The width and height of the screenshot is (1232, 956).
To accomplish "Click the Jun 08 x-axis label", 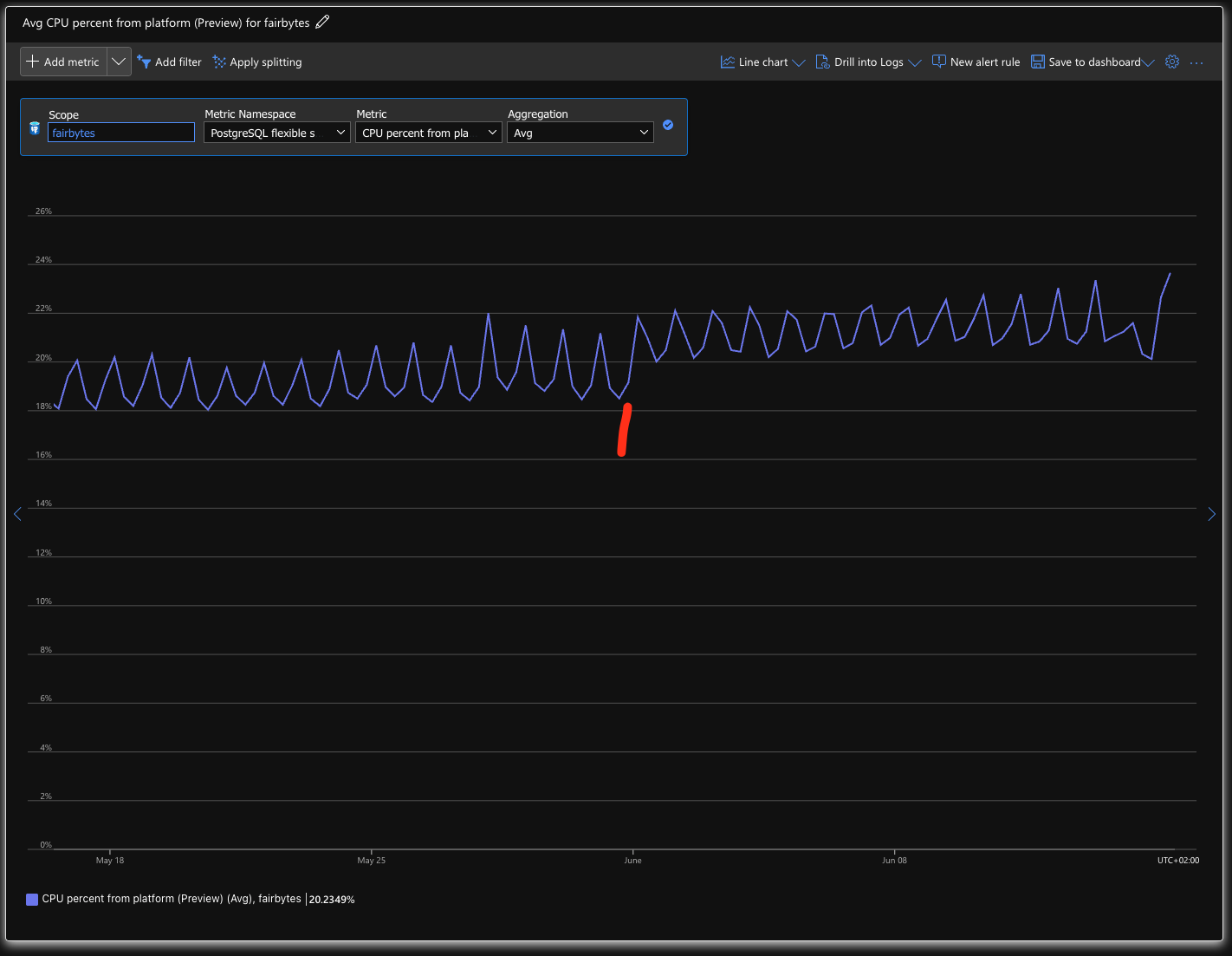I will pos(895,861).
